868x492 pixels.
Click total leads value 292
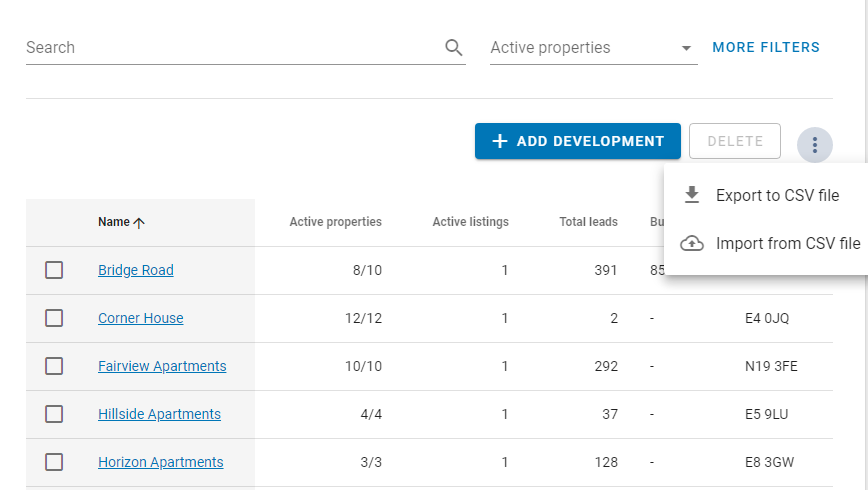click(x=606, y=366)
